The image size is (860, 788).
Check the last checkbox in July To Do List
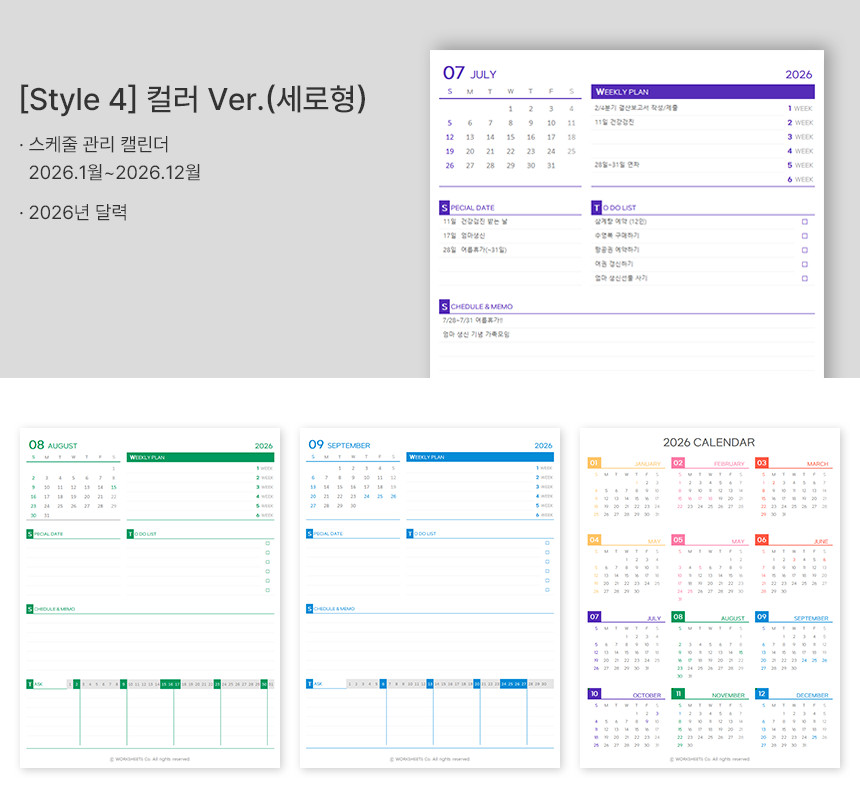point(804,278)
